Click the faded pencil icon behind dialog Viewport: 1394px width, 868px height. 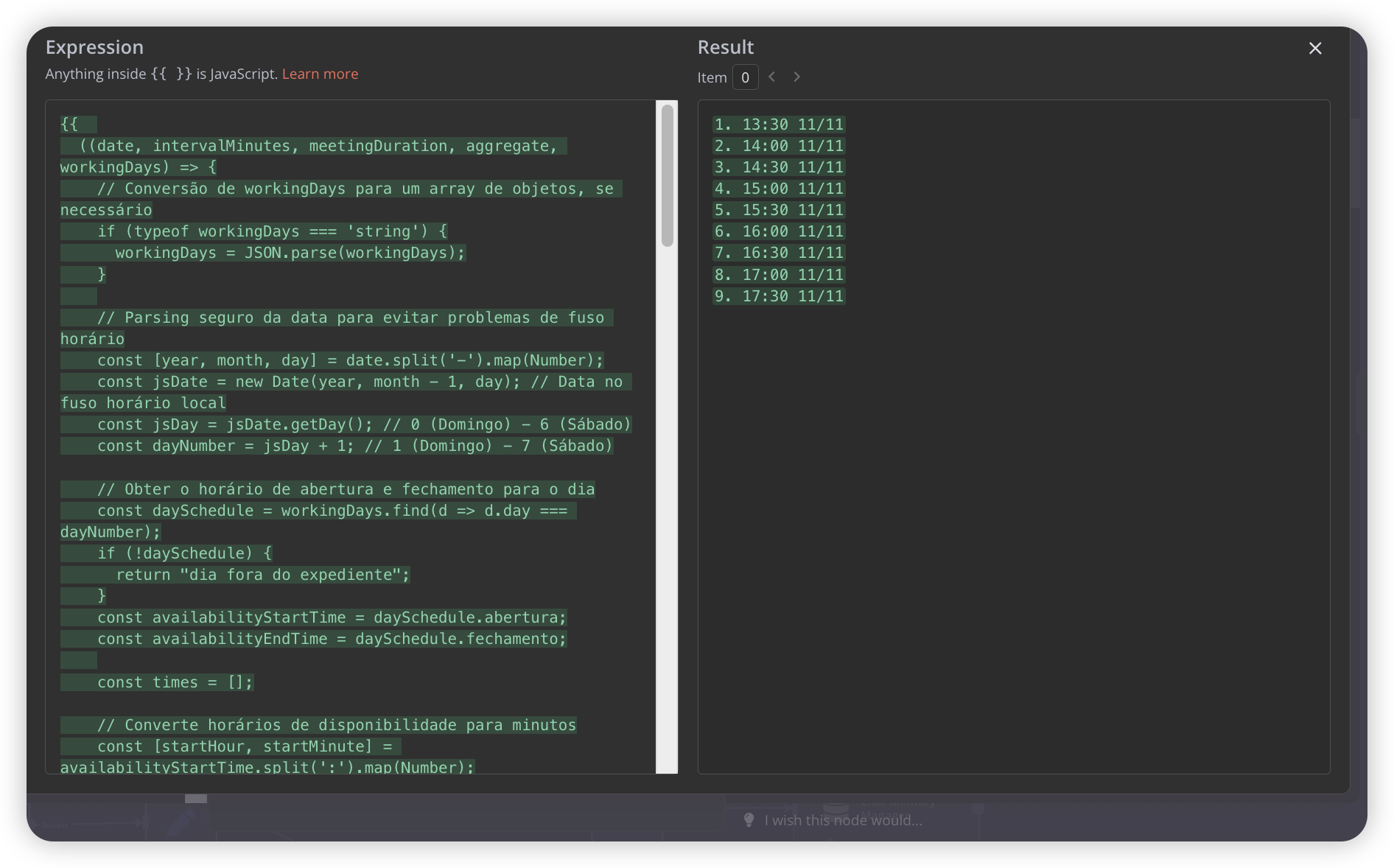click(181, 822)
